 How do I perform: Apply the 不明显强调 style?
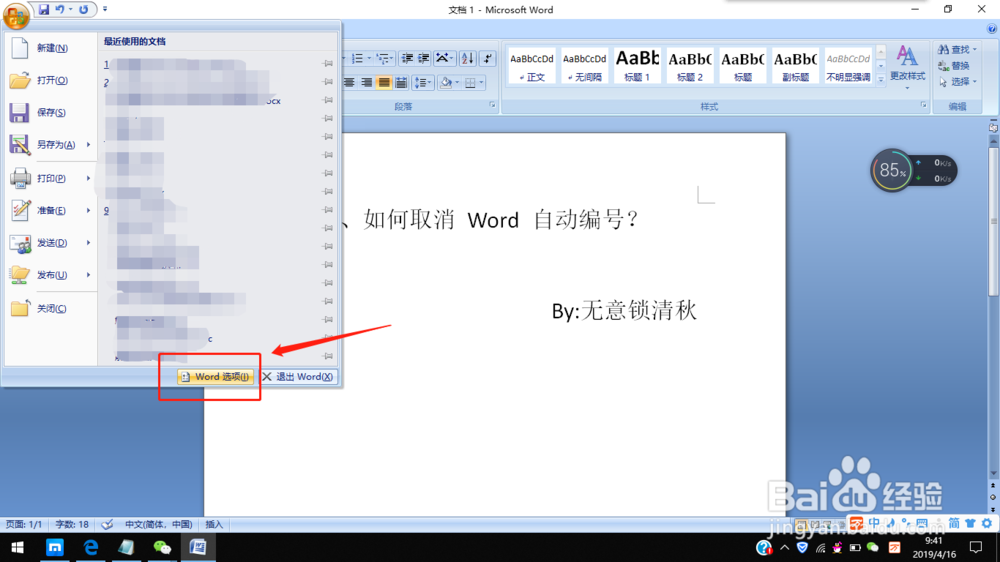848,66
